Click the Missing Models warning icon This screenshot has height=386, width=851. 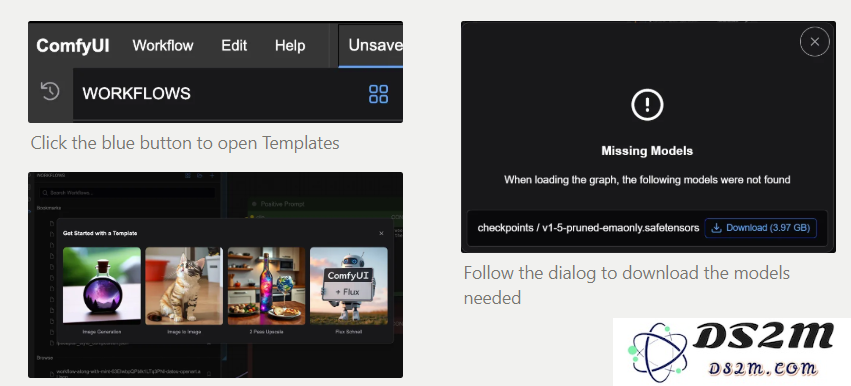point(647,104)
